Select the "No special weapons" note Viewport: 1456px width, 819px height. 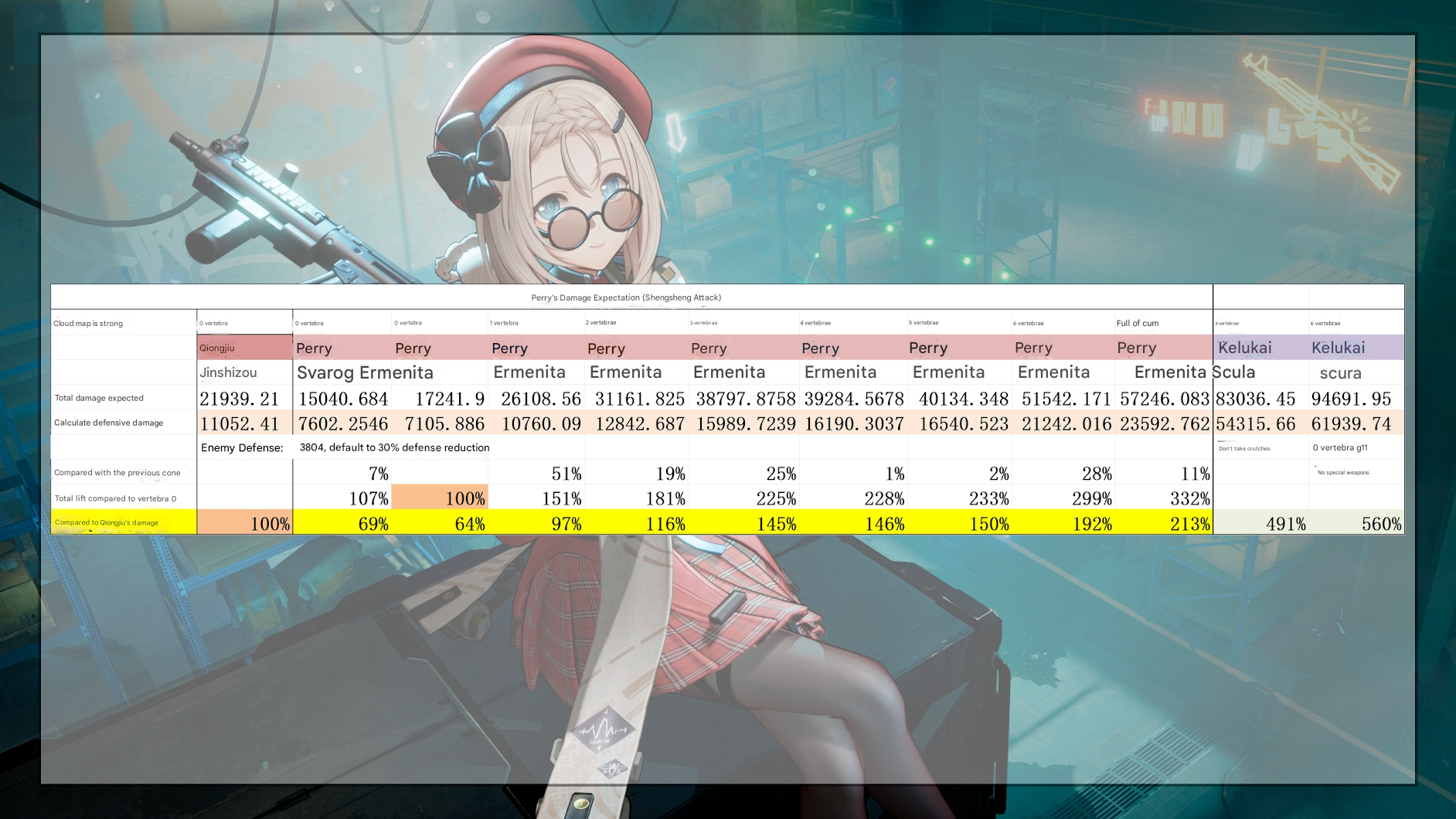[x=1343, y=472]
